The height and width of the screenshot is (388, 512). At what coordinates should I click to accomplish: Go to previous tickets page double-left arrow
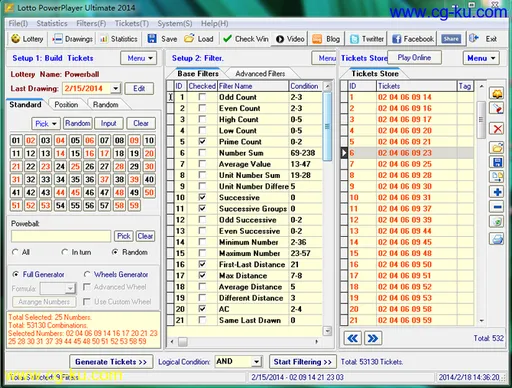[352, 338]
